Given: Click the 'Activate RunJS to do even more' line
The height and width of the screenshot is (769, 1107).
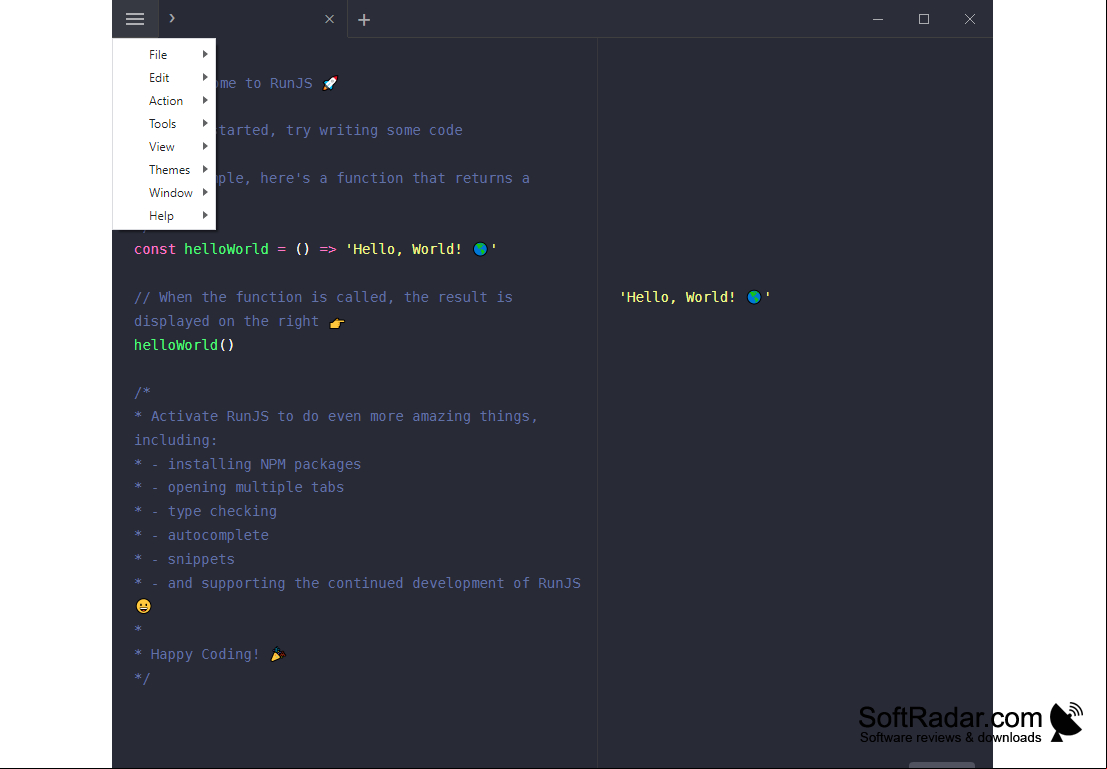Looking at the screenshot, I should pyautogui.click(x=336, y=416).
